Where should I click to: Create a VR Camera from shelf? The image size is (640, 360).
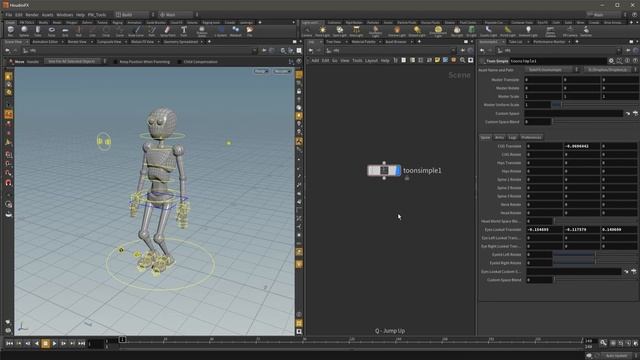point(570,31)
